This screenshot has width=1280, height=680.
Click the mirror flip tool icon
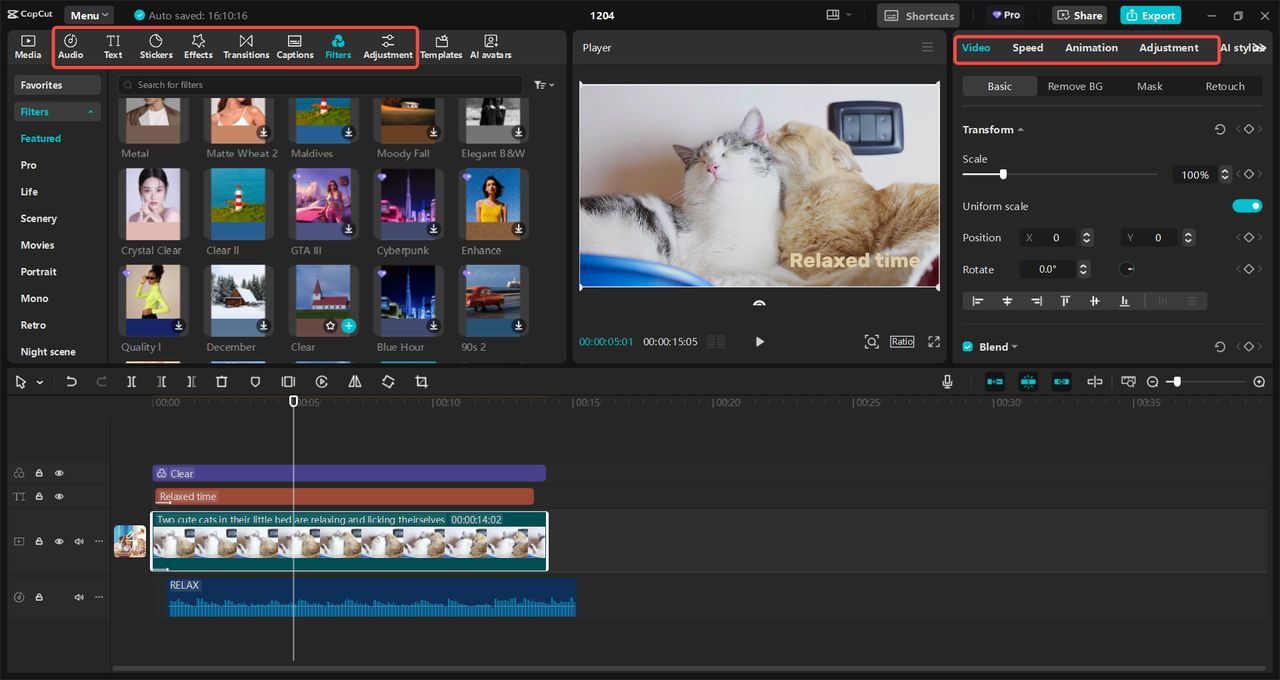(355, 382)
